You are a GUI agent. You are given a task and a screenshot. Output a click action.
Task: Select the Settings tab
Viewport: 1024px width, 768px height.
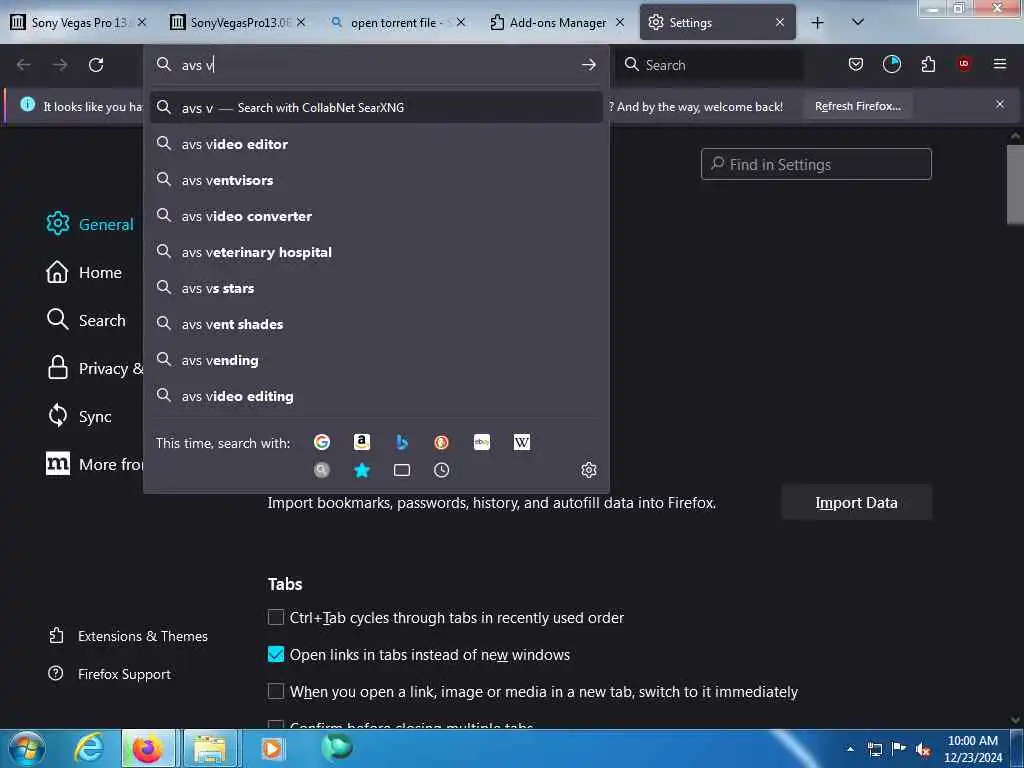pyautogui.click(x=717, y=22)
